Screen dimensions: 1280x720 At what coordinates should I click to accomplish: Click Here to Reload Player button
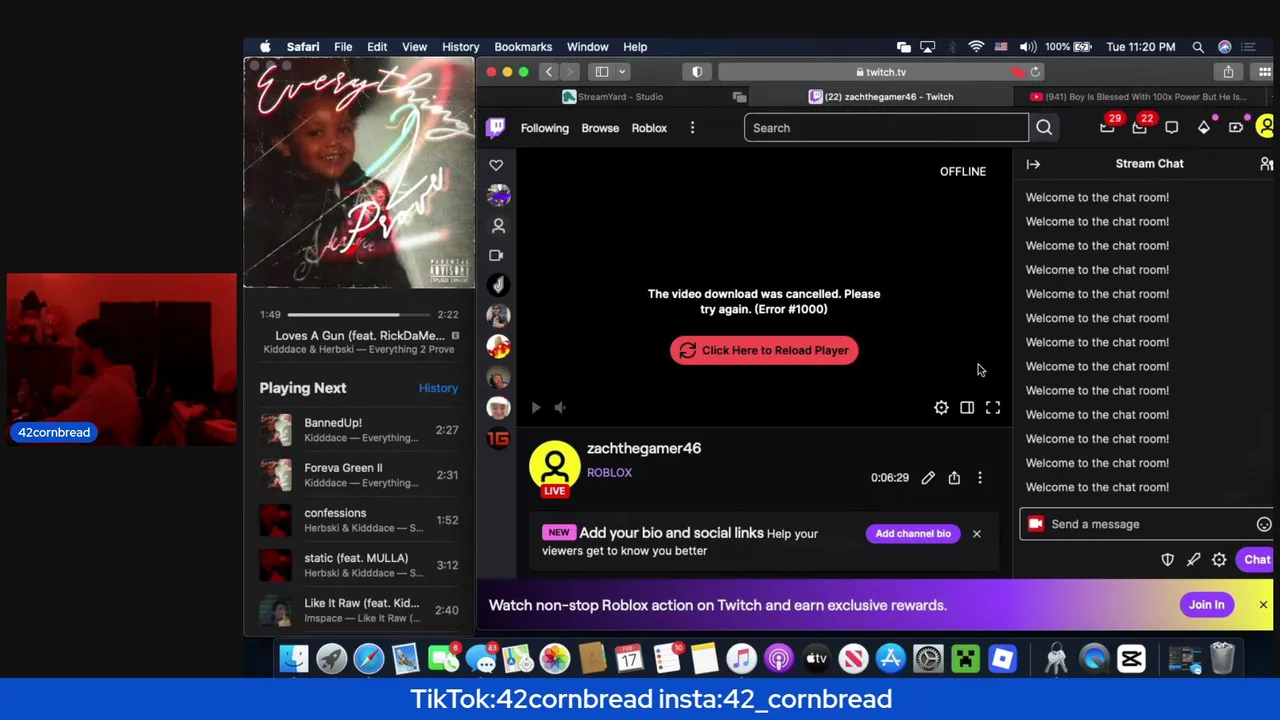764,351
